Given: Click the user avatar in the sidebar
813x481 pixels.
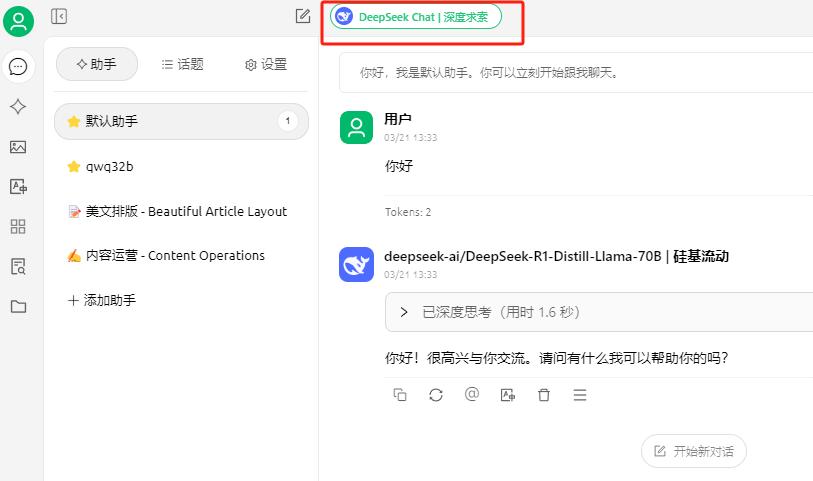Looking at the screenshot, I should (18, 21).
